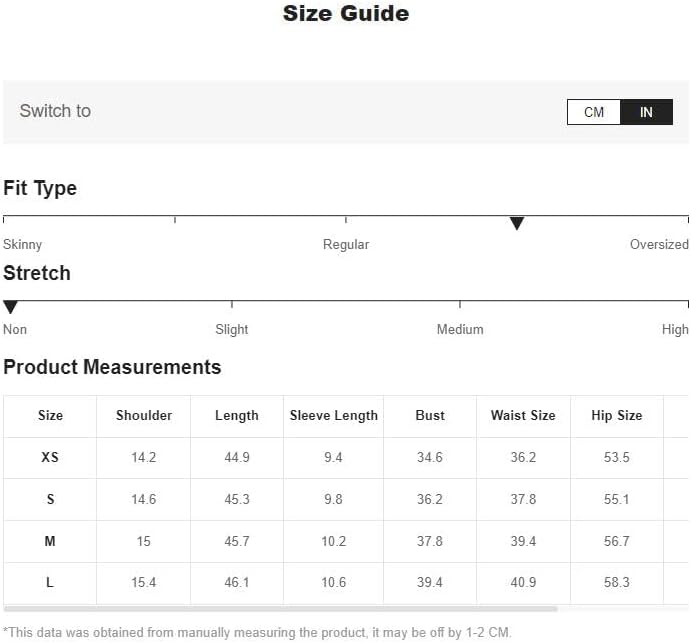Click the Bust column header

pos(430,416)
